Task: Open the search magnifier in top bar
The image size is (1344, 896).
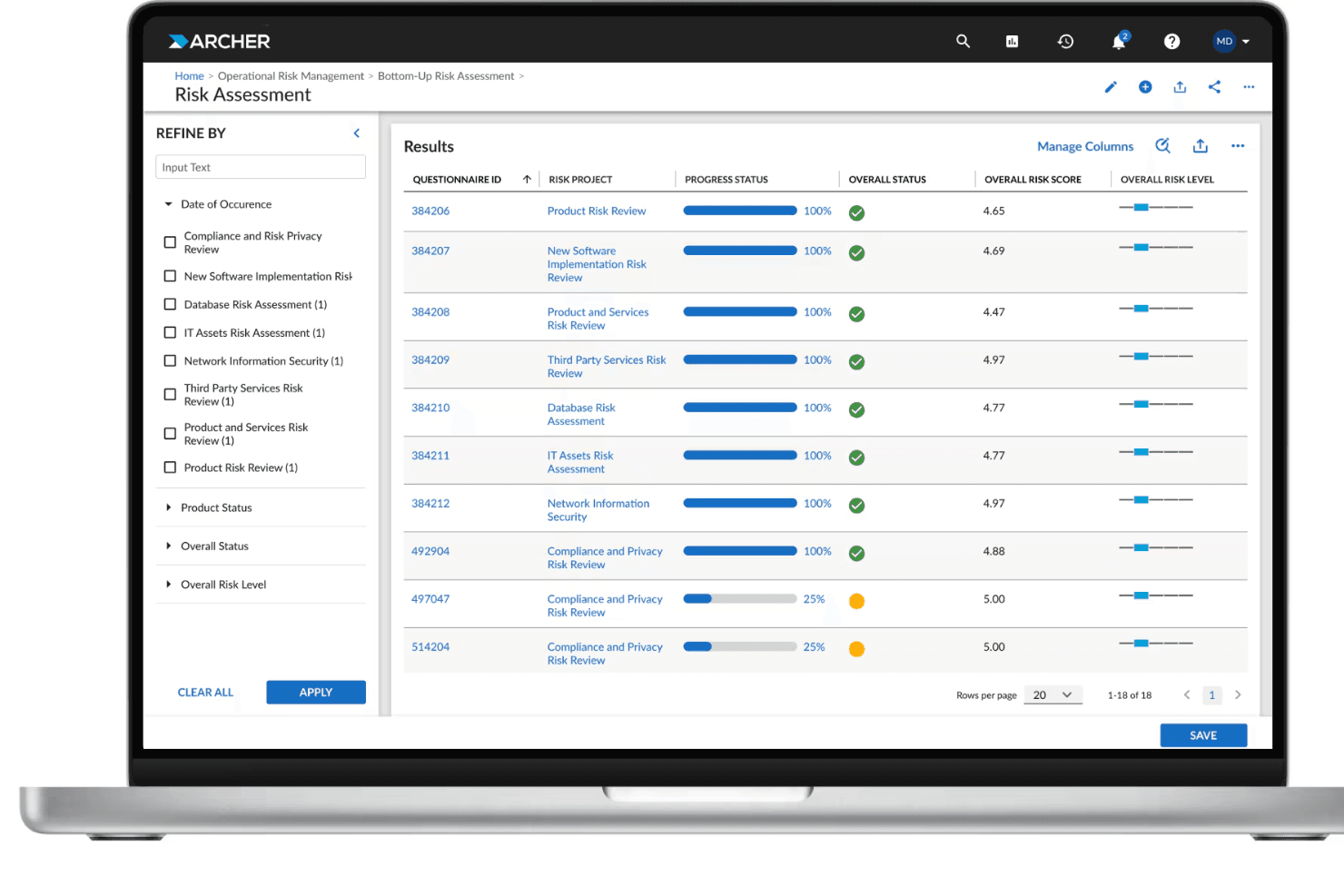Action: [963, 41]
